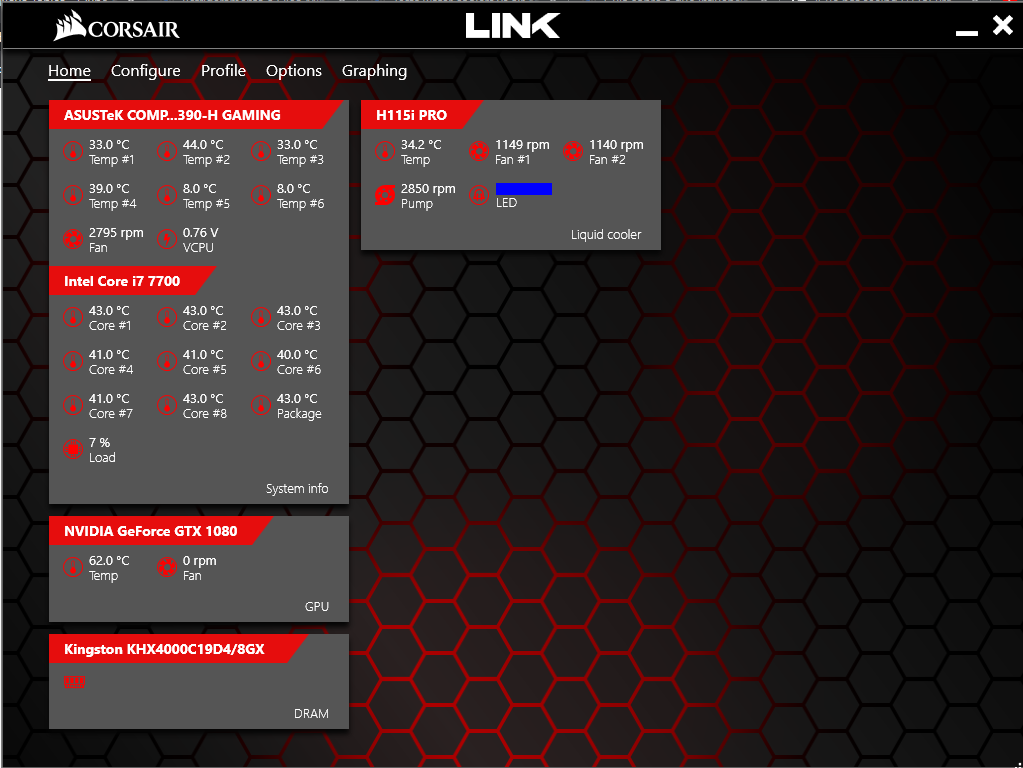
Task: Click the ASUSTeK COMP...390-H GAMING header
Action: point(196,115)
